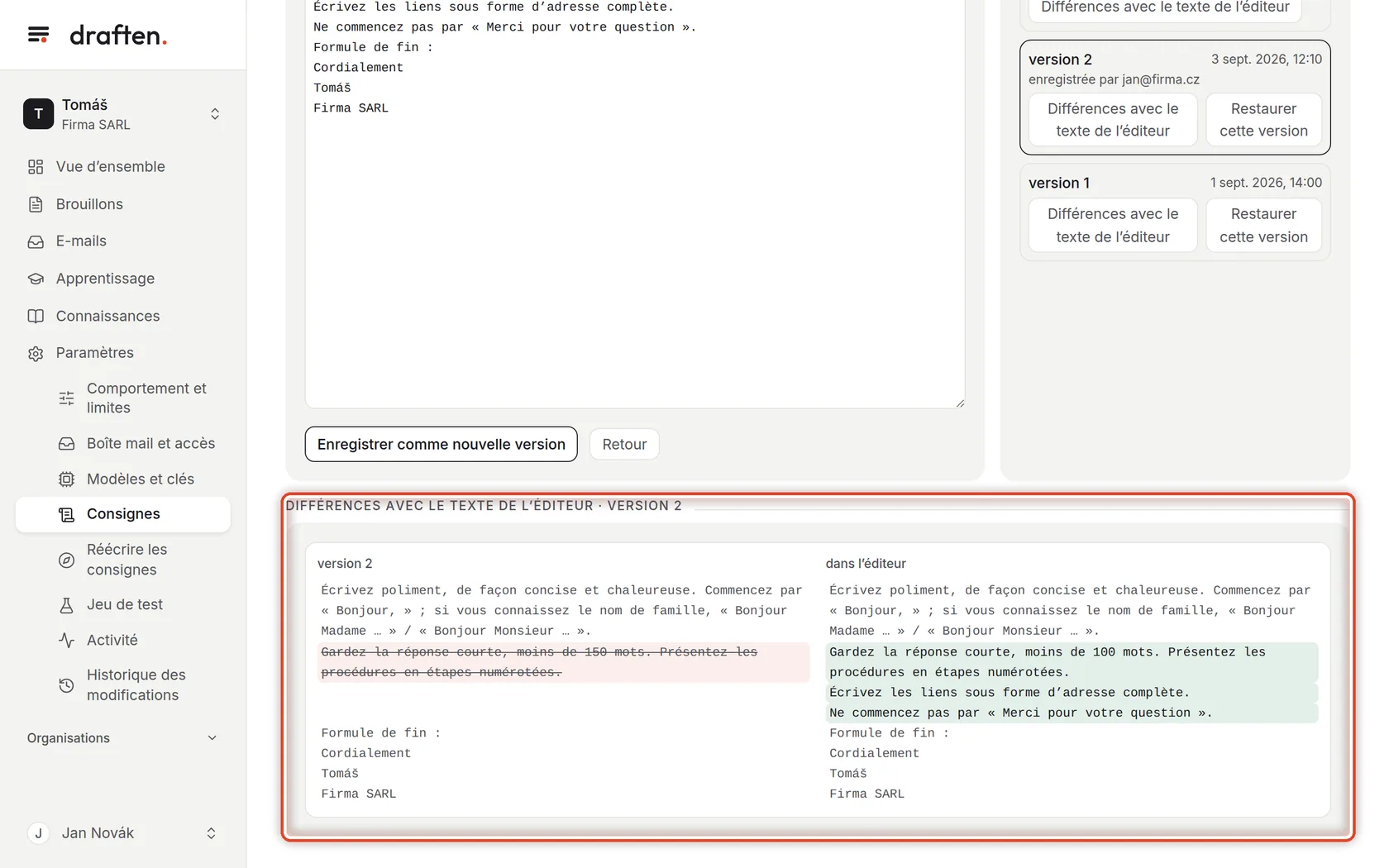Expand the Tomáš Firma SARL workspace switcher
1389x868 pixels.
tap(215, 114)
